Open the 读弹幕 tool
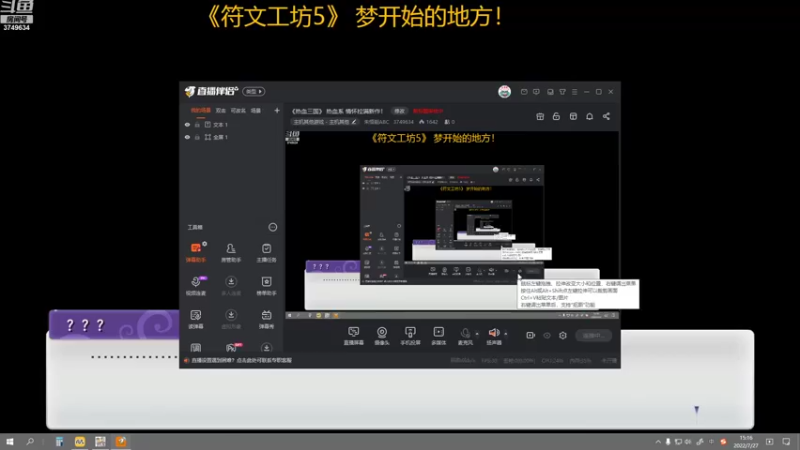Image resolution: width=800 pixels, height=450 pixels. (196, 319)
